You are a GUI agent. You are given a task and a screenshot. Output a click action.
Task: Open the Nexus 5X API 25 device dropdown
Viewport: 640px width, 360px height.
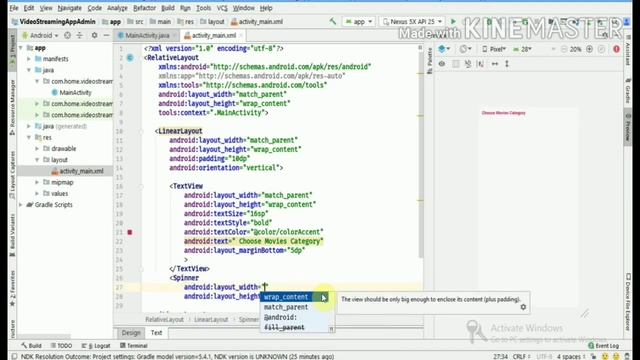point(412,22)
